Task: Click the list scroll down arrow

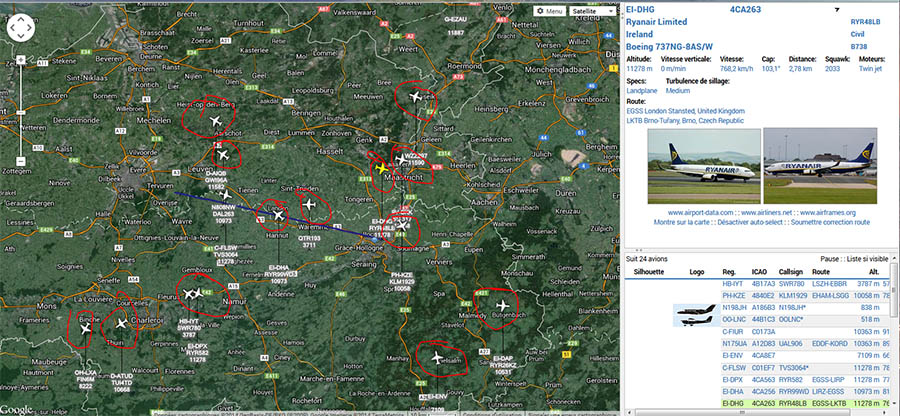Action: (894, 404)
